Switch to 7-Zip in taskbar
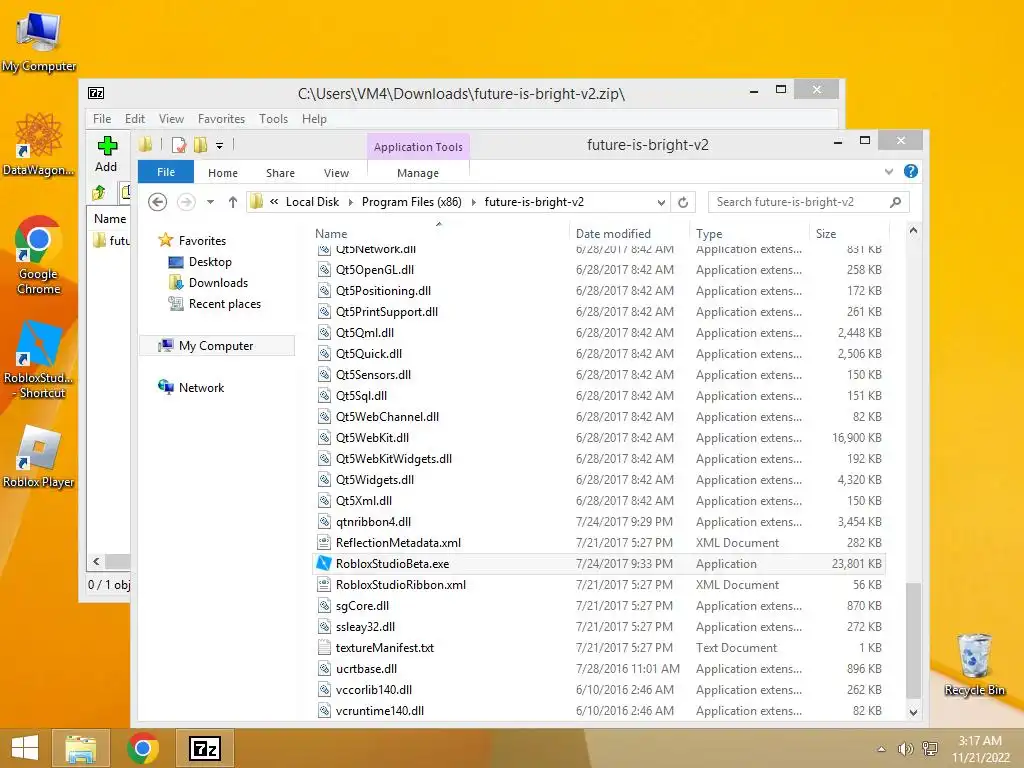 click(x=204, y=748)
